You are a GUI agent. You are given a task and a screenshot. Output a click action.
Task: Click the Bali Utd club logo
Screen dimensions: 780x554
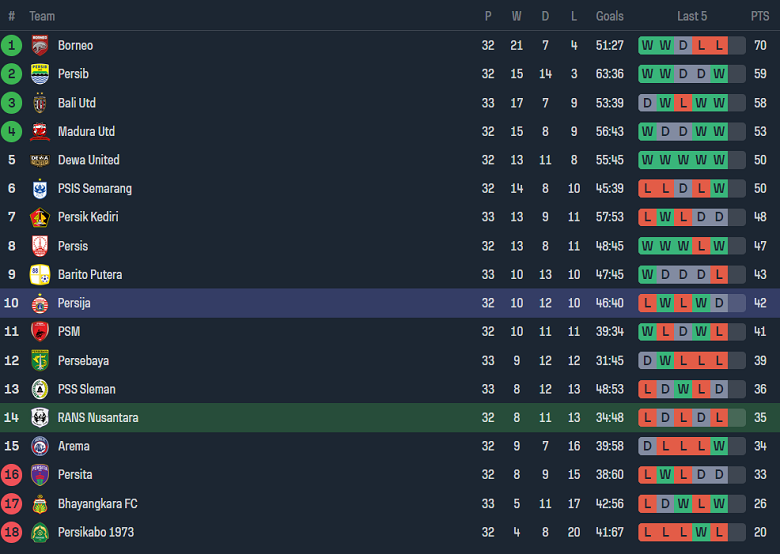pos(40,103)
